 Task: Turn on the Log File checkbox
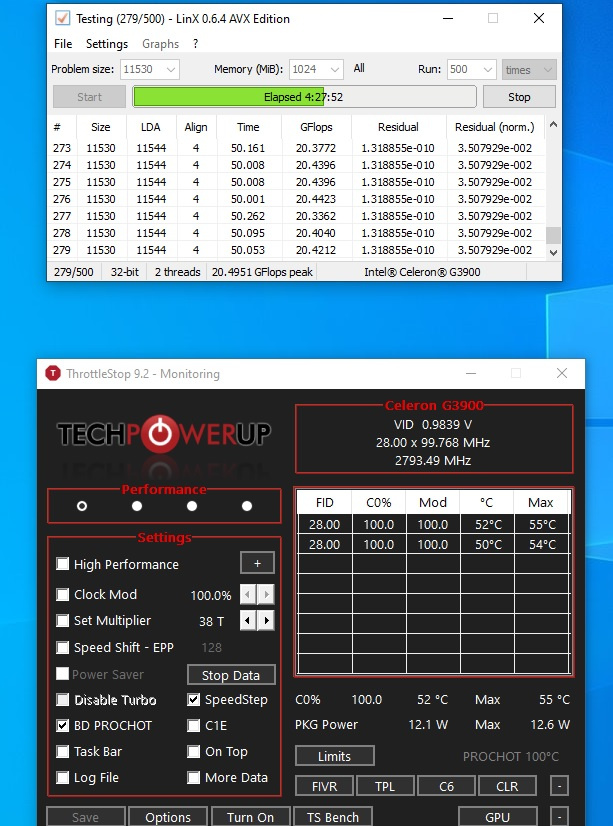click(x=63, y=778)
